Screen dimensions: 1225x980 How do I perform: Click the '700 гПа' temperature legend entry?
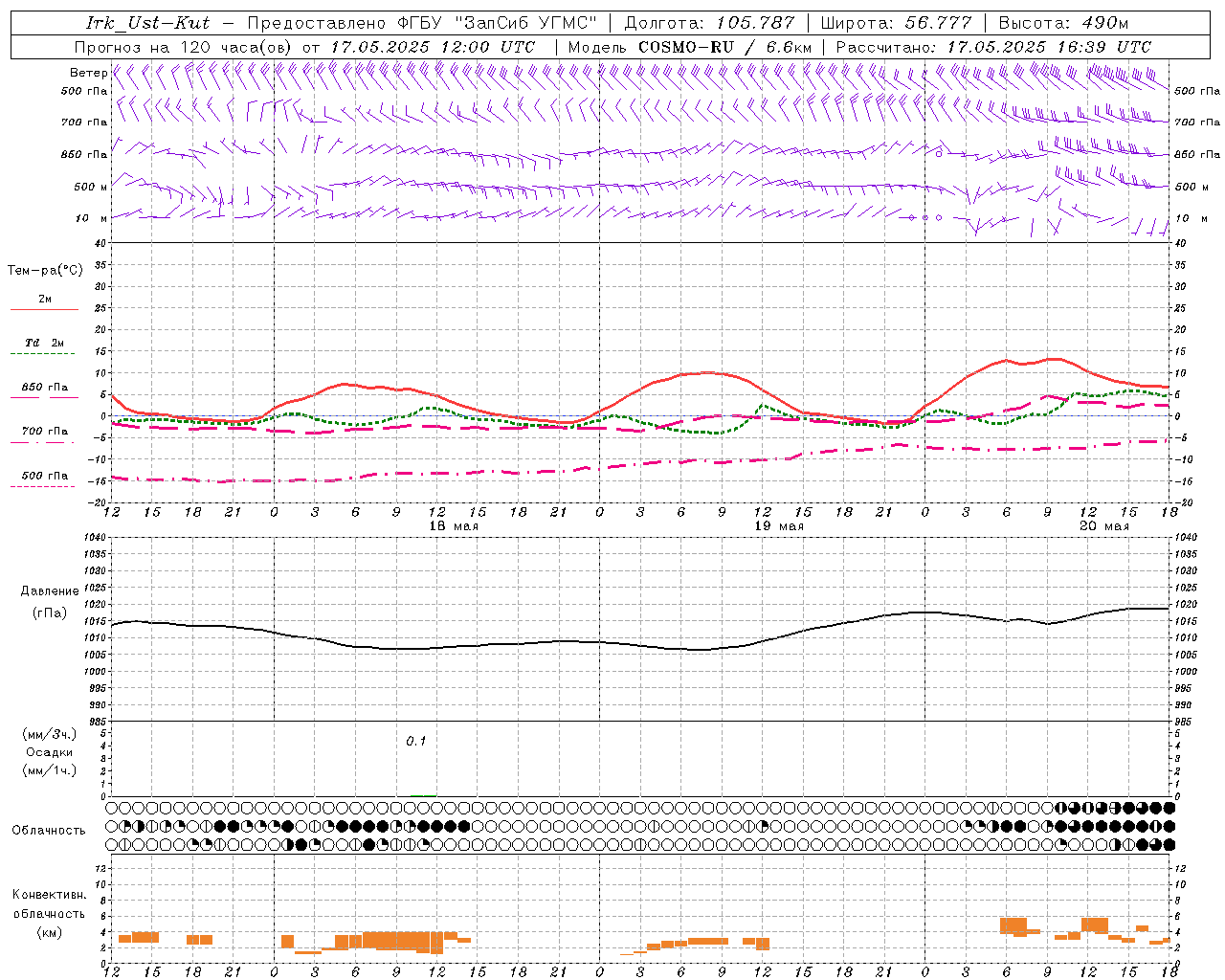[x=45, y=432]
